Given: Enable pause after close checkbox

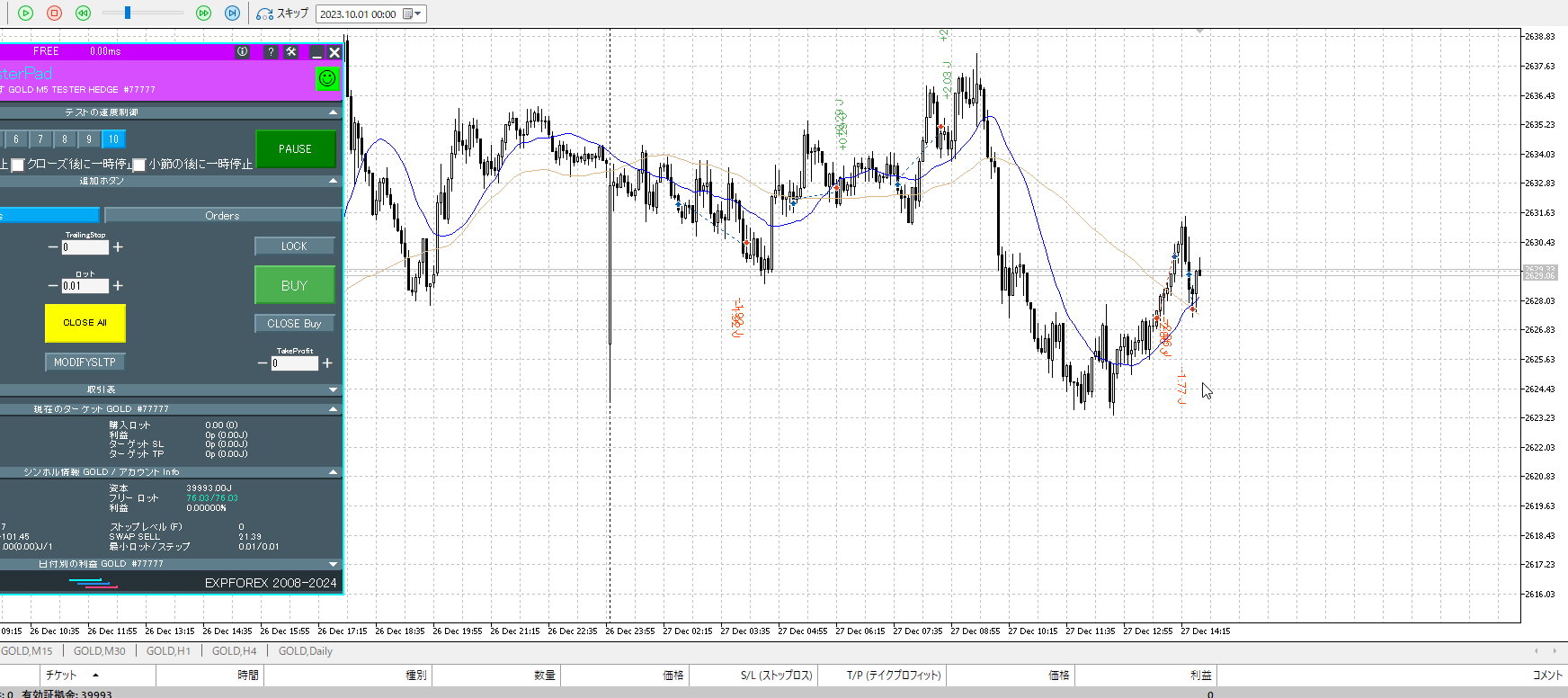Looking at the screenshot, I should click(x=17, y=165).
